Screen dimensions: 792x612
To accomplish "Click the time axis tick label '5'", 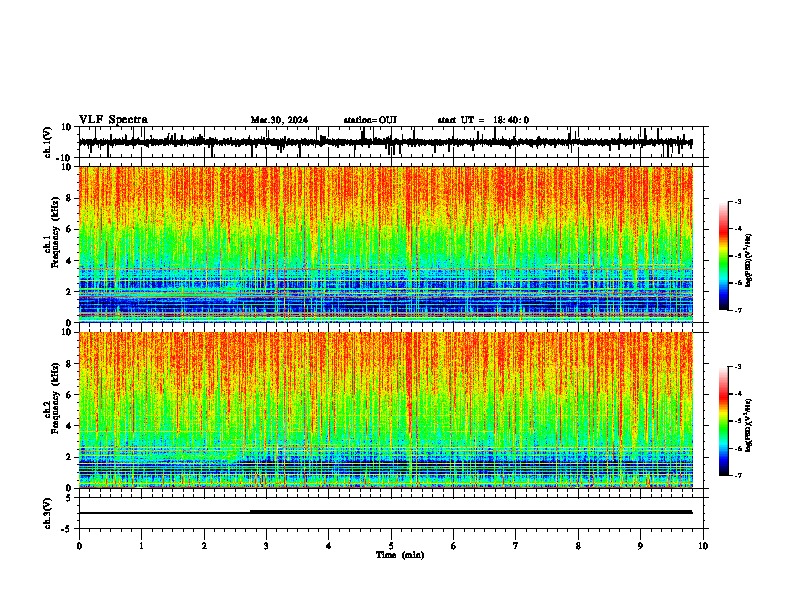I will [x=391, y=546].
